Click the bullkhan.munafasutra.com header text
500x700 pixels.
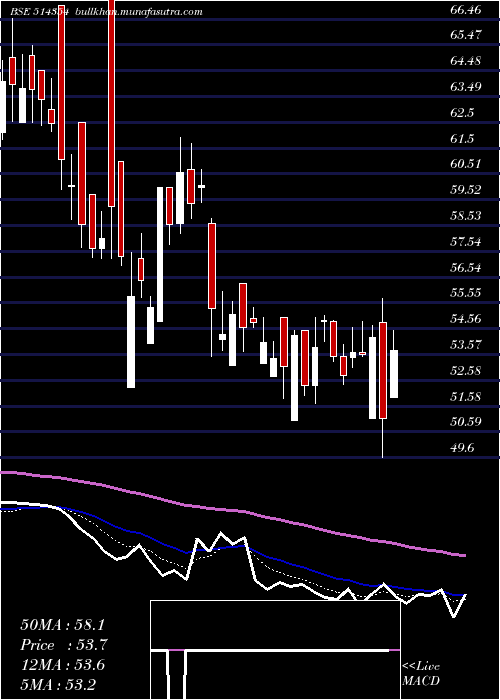pos(137,12)
